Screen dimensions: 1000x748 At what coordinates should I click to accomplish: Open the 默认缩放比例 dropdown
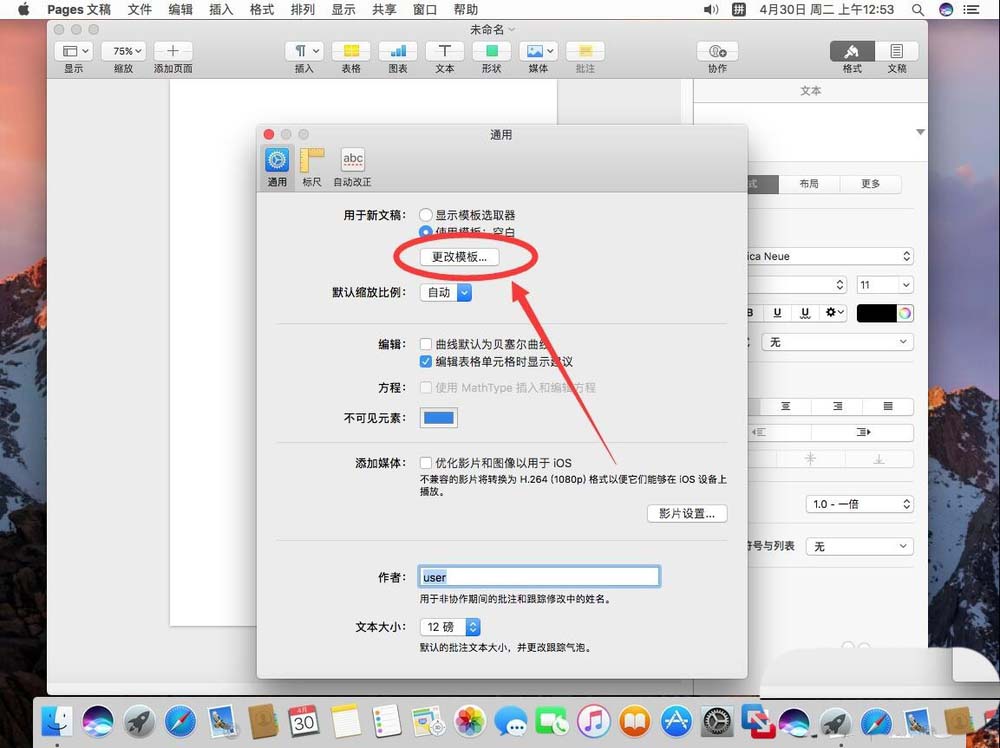point(446,292)
